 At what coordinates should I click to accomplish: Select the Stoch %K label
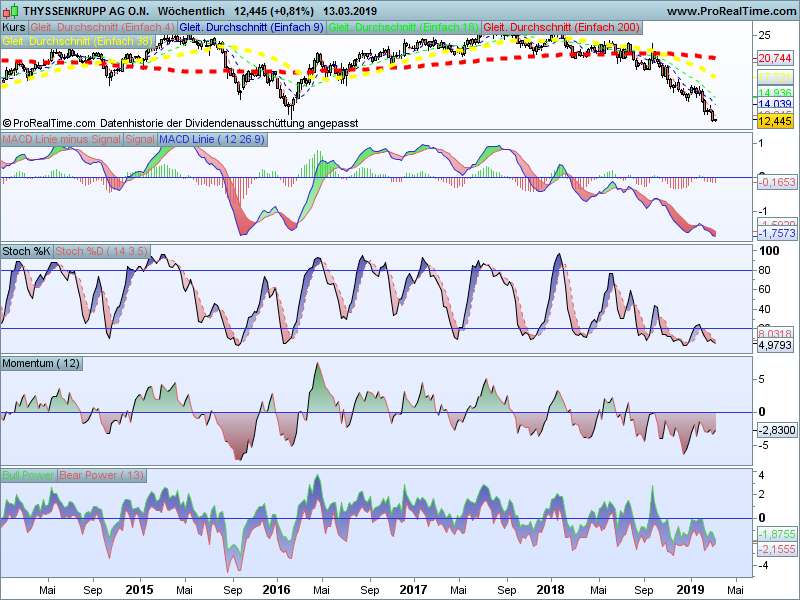point(27,251)
